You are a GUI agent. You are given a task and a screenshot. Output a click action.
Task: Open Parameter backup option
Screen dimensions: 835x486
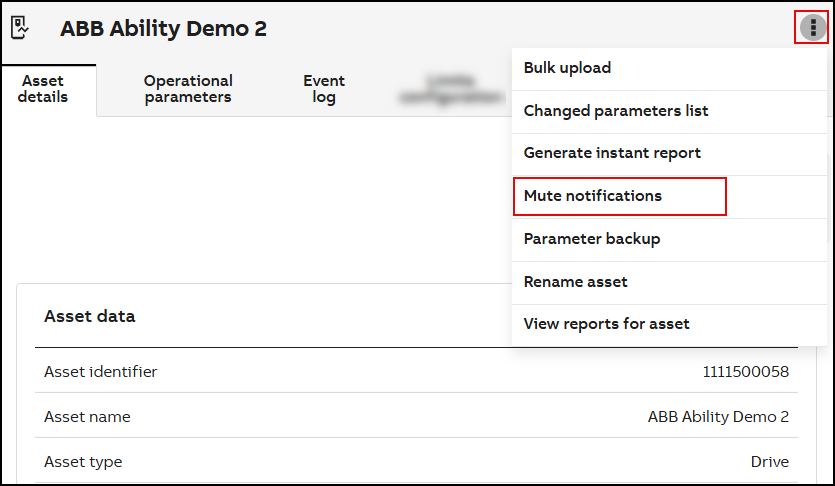[x=591, y=239]
